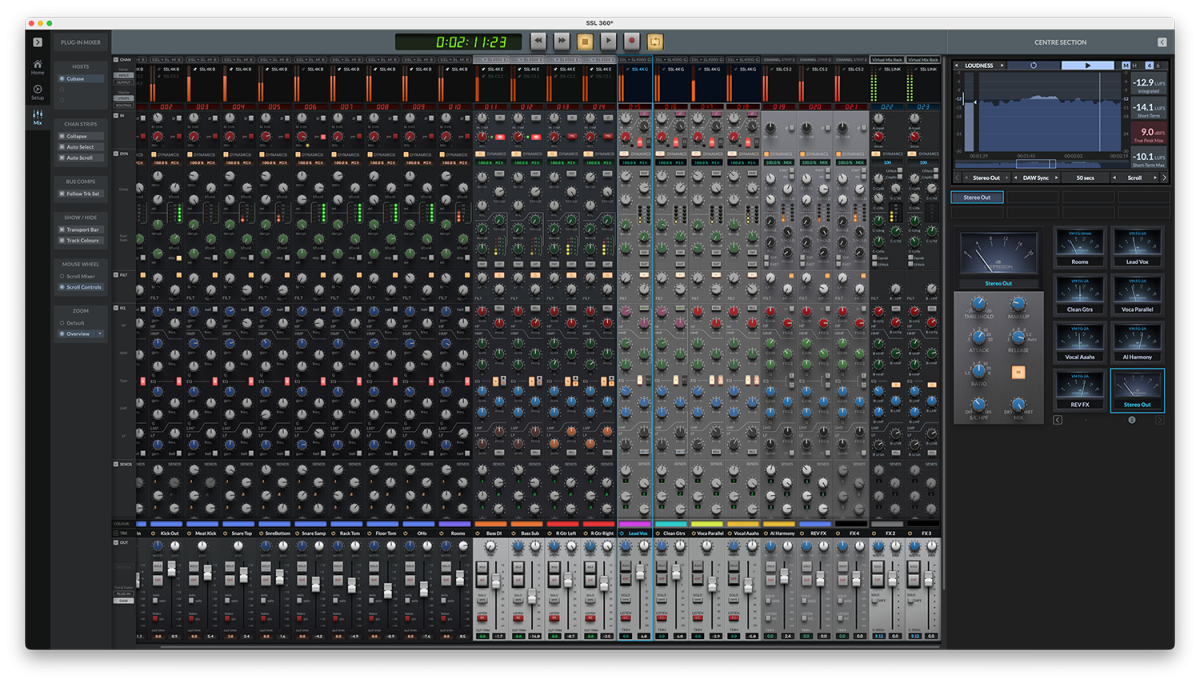Screen dimensions: 1200x683
Task: Open Setup from the left sidebar
Action: pyautogui.click(x=37, y=90)
